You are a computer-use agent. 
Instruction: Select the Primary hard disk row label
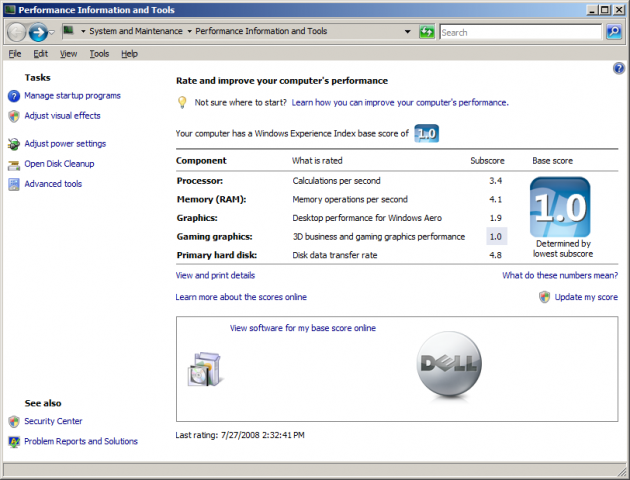coord(217,255)
